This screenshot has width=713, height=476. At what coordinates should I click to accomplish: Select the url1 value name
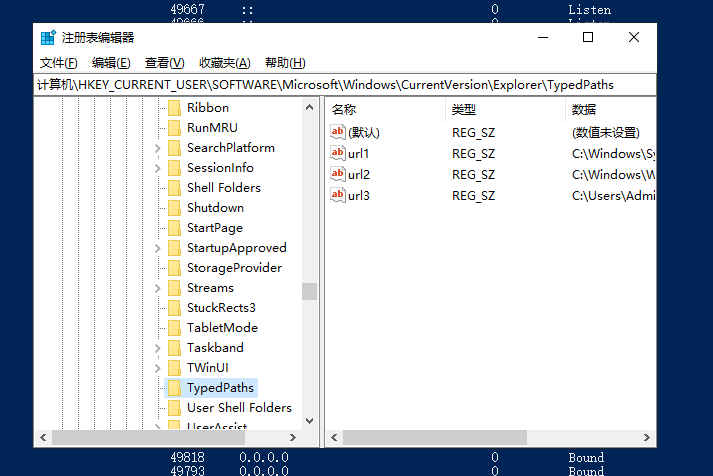click(x=359, y=154)
